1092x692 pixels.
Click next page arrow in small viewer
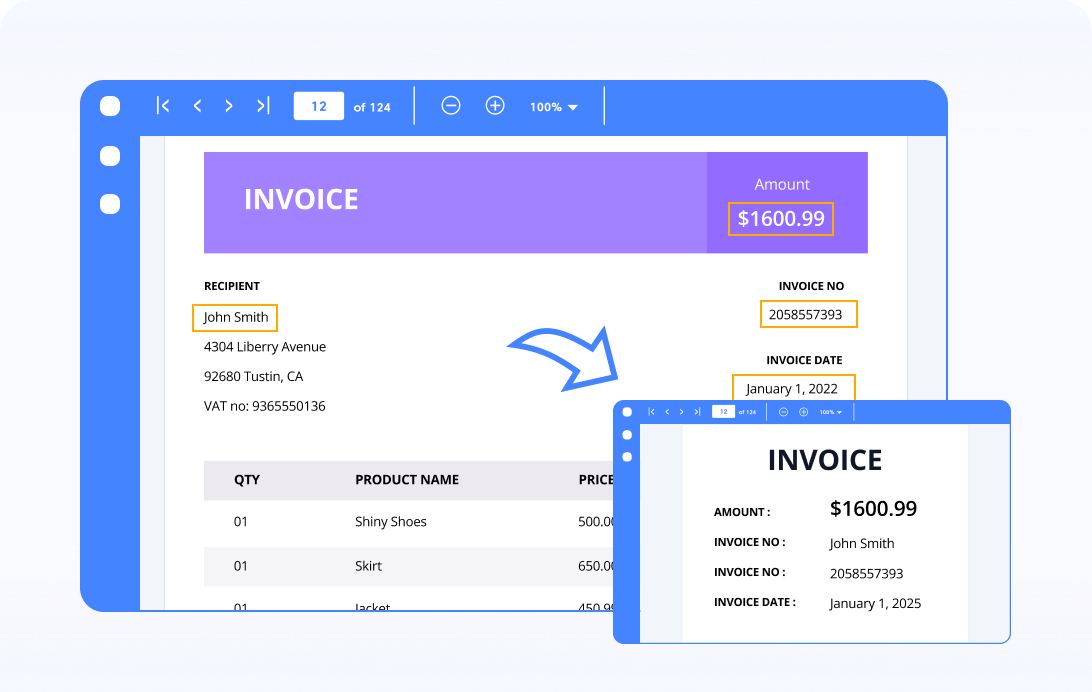682,412
